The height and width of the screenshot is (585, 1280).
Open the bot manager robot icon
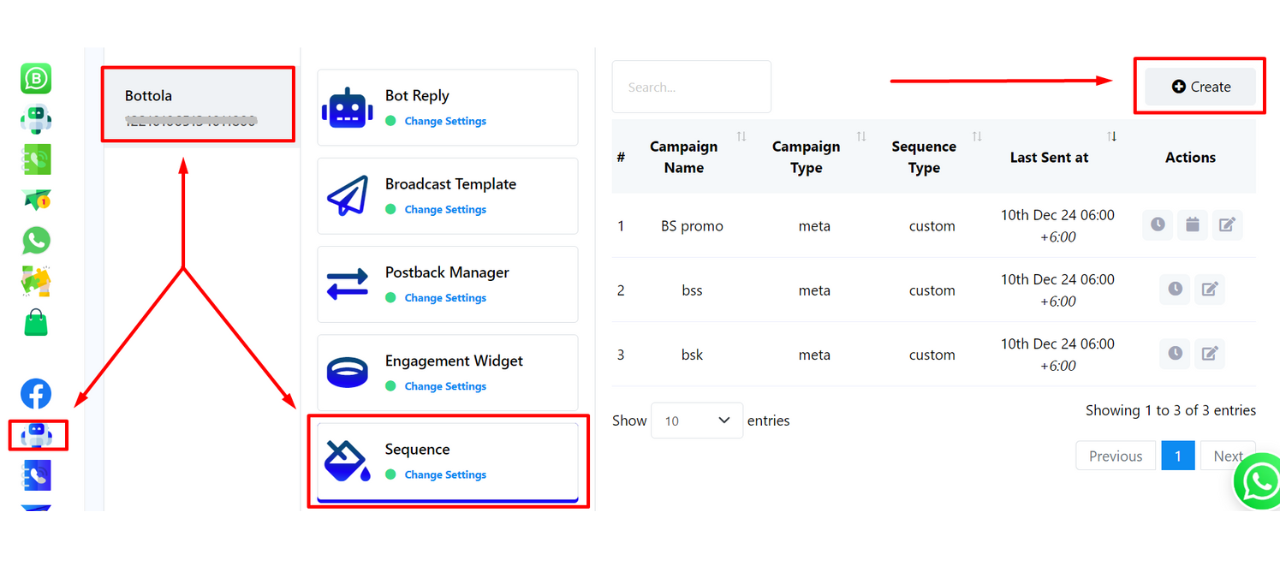click(38, 435)
